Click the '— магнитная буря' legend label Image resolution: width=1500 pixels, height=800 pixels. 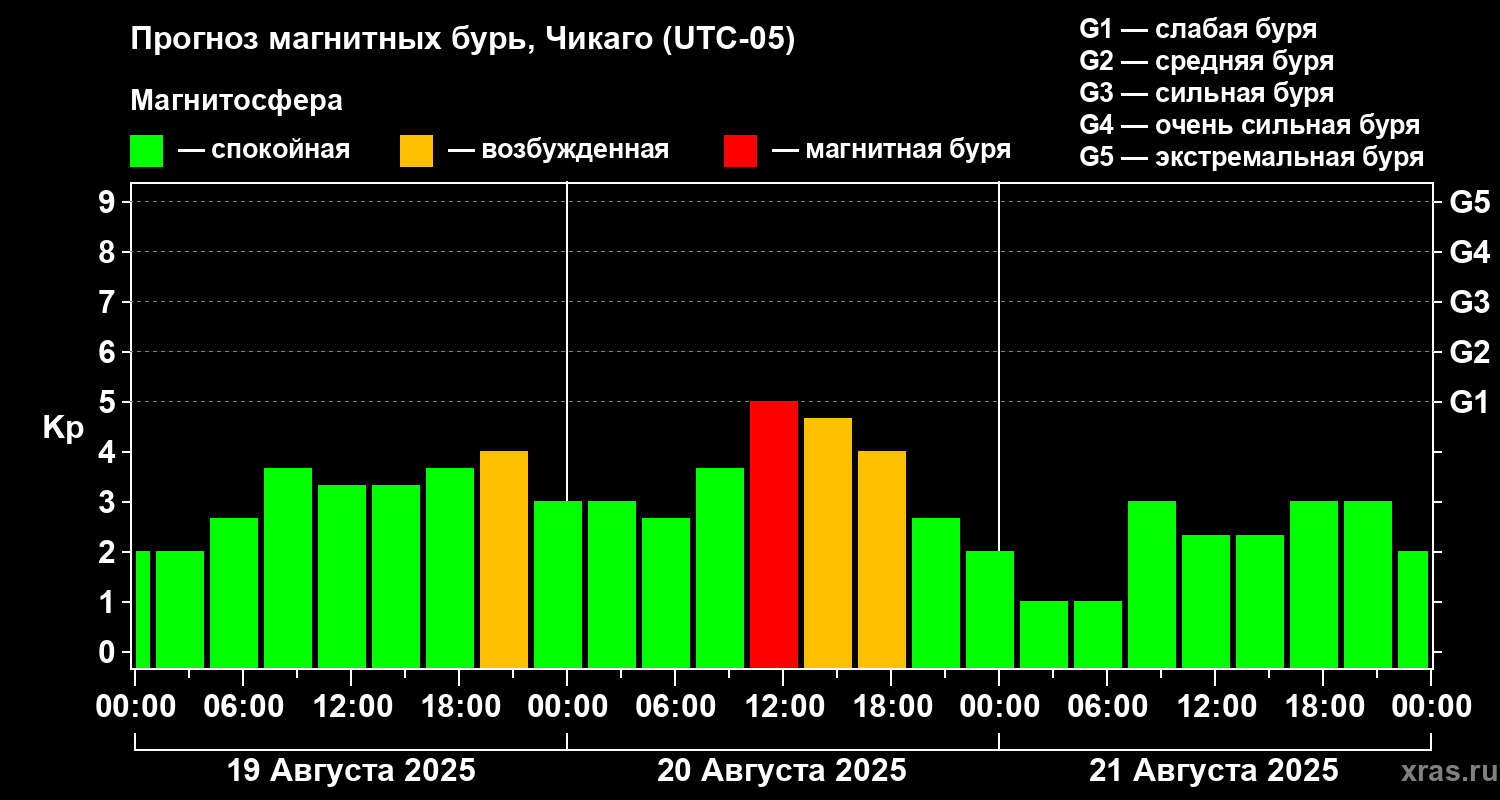[891, 151]
